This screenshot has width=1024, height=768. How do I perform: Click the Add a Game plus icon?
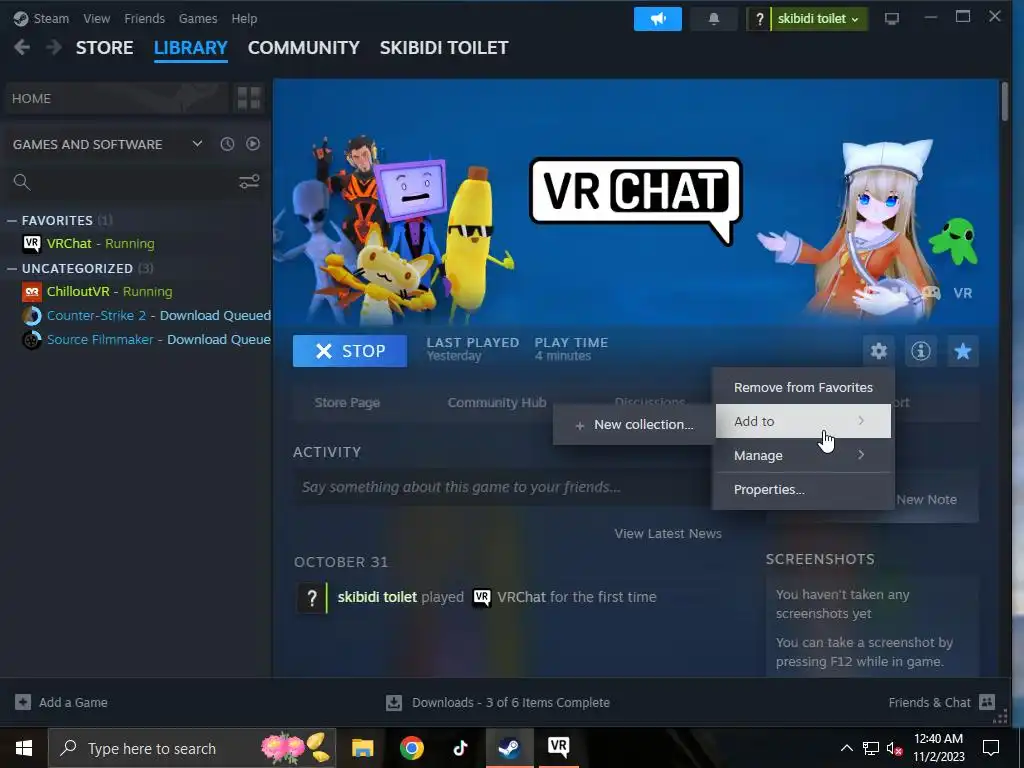(x=23, y=702)
